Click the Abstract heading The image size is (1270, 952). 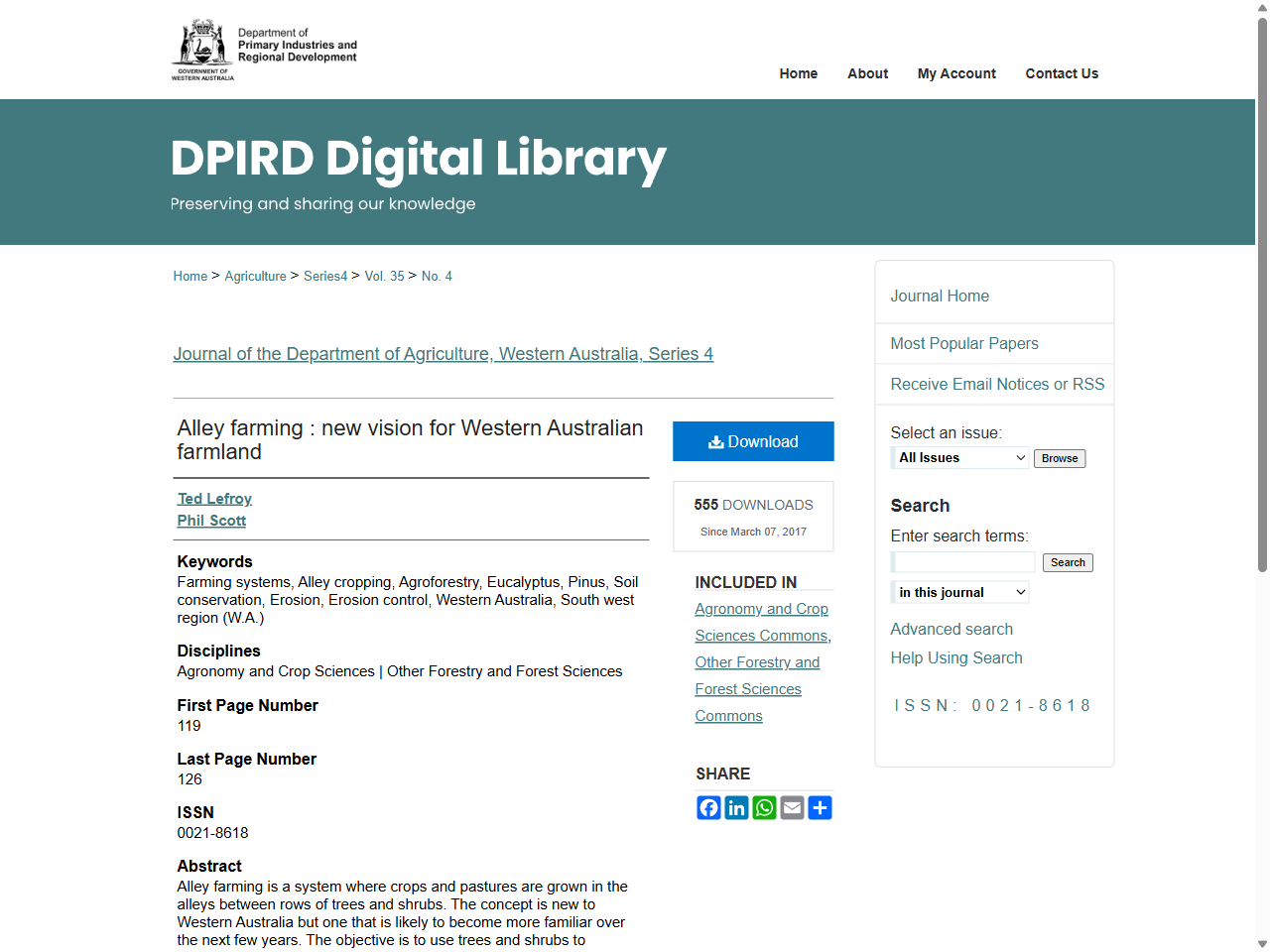209,866
